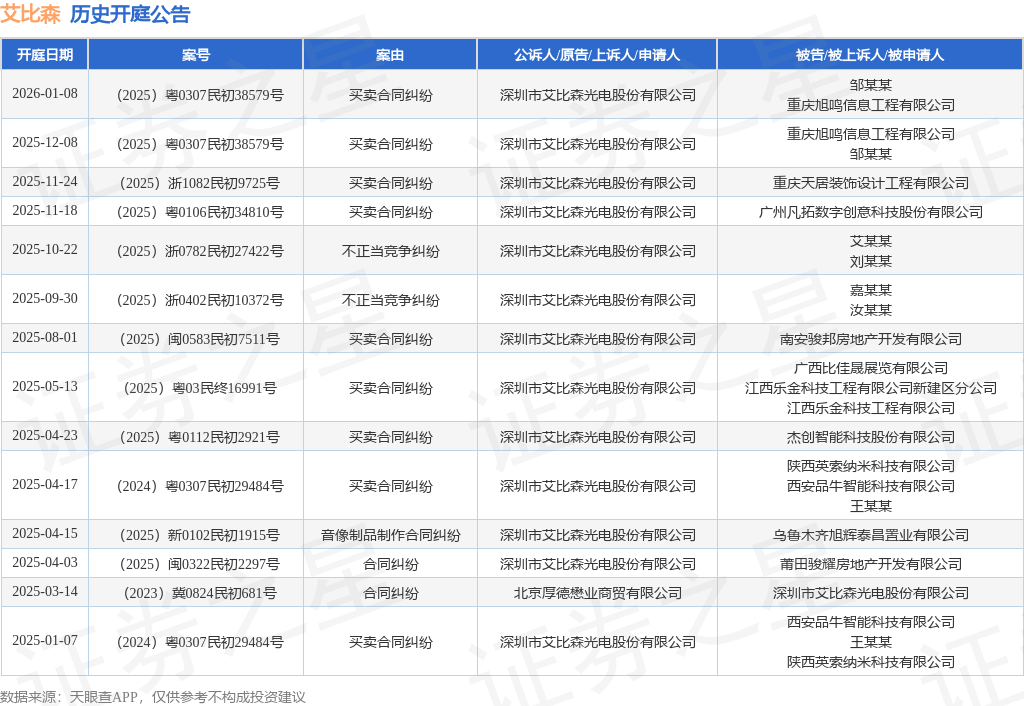
Task: Select case number (2025)浙0402民初10372号
Action: point(199,300)
